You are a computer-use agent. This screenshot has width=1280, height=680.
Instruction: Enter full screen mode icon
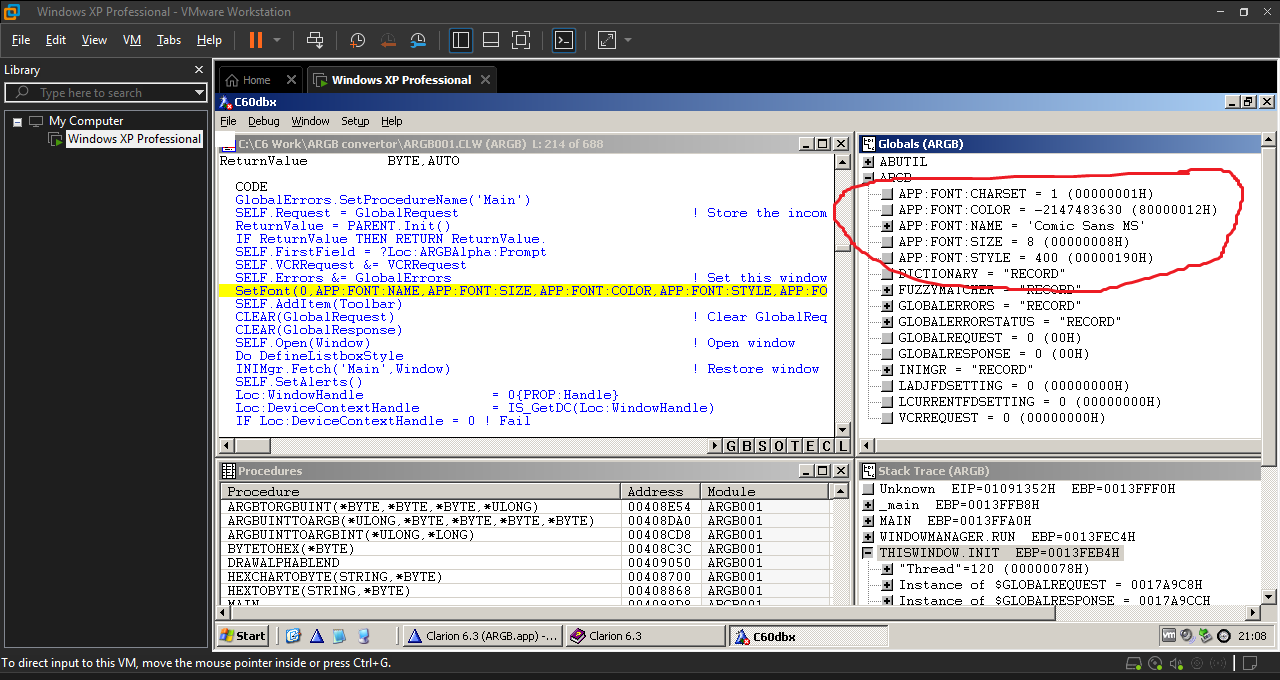pos(520,40)
